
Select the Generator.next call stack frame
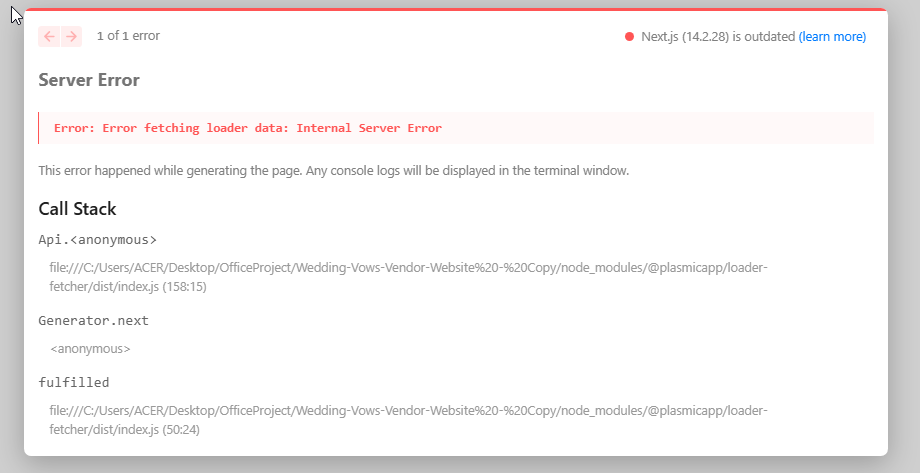tap(93, 321)
